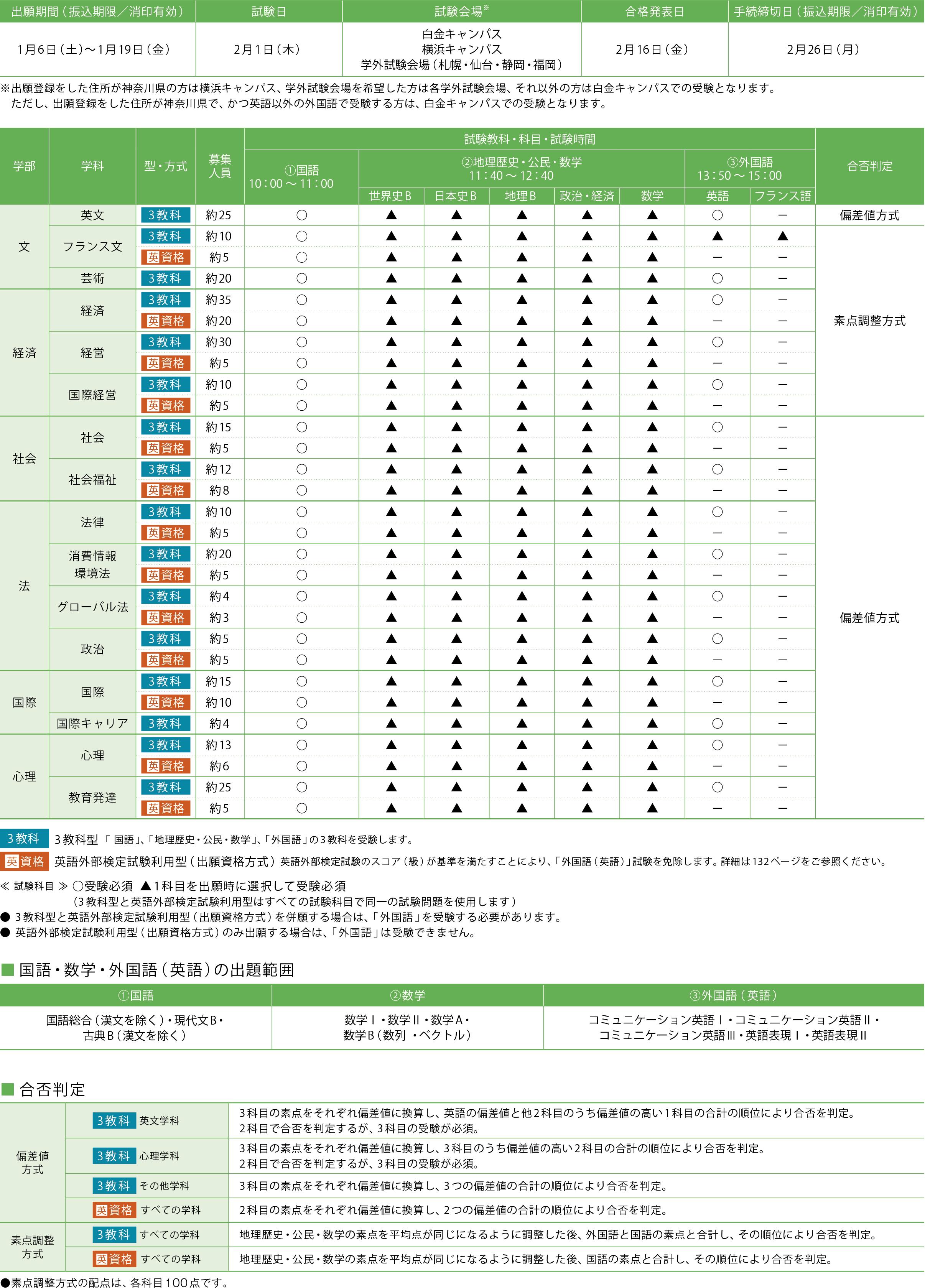This screenshot has height=1288, width=925.
Task: Select the 出願期間 header cell
Action: click(98, 12)
